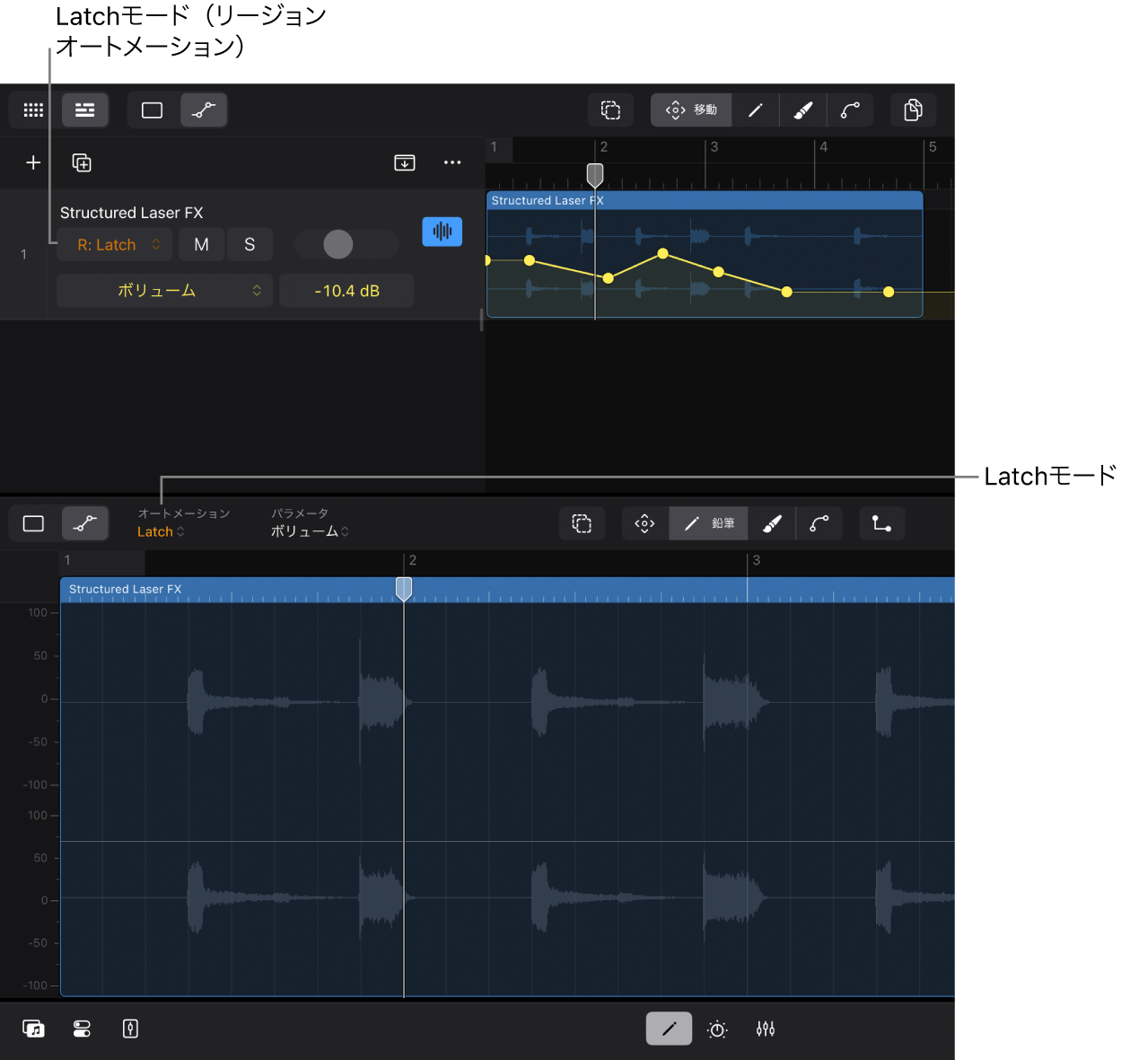Switch to the track list view icon
The width and height of the screenshot is (1148, 1060).
pyautogui.click(x=85, y=110)
